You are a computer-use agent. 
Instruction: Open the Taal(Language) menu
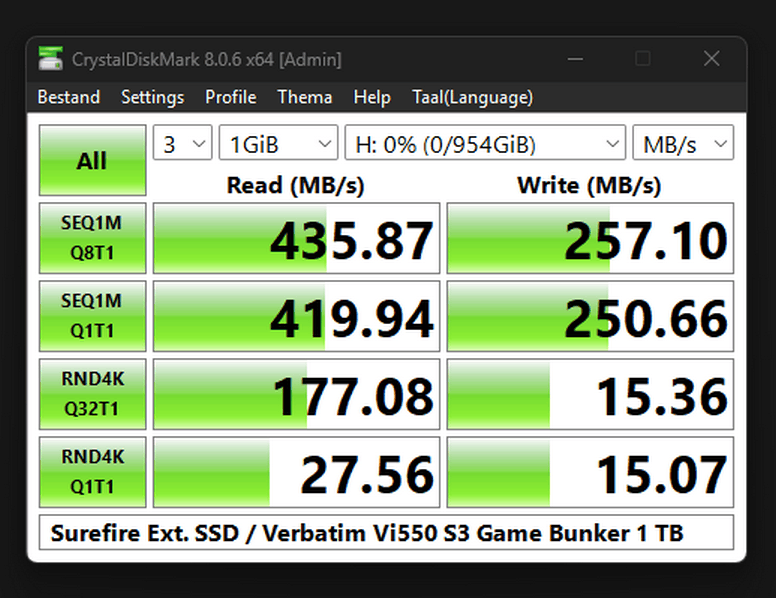point(473,97)
